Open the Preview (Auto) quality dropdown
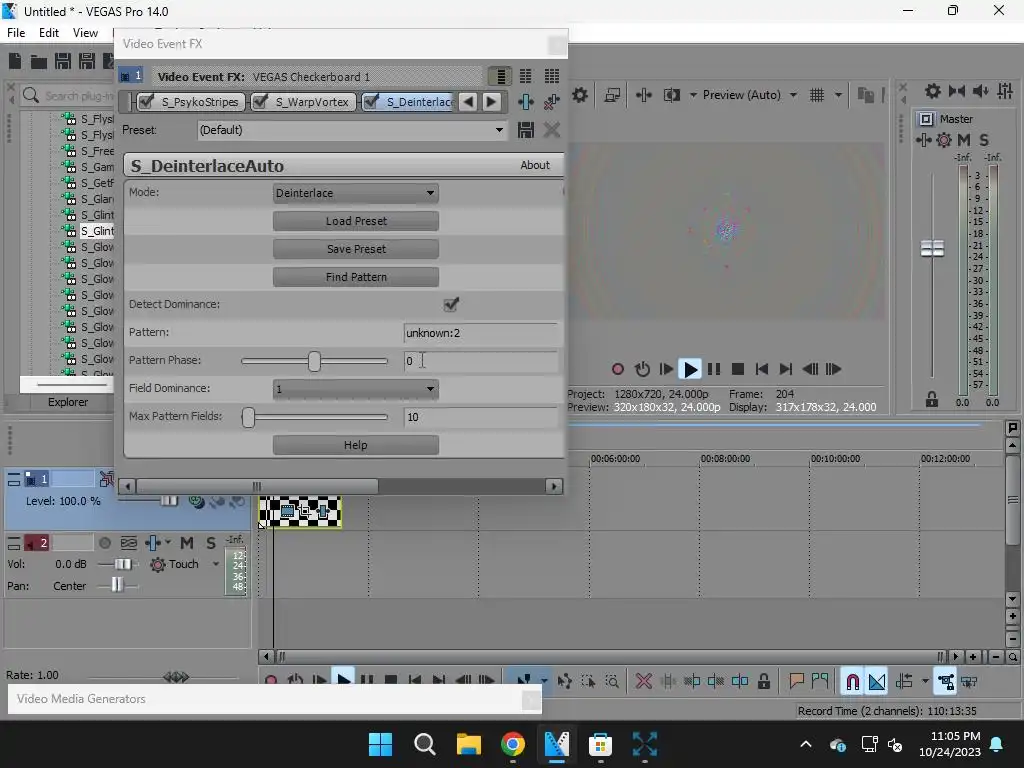 [x=749, y=95]
